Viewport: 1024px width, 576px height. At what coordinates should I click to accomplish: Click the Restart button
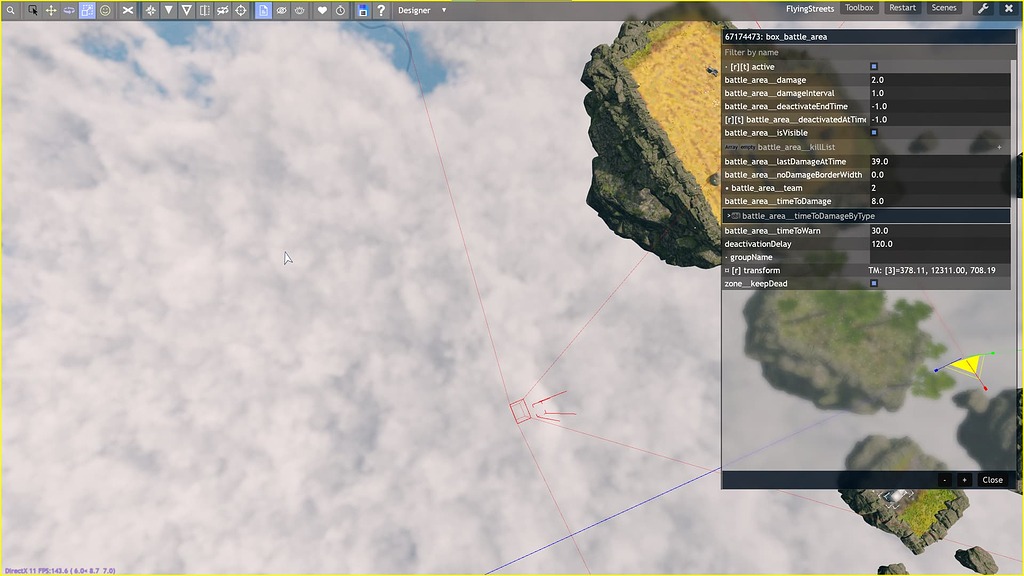click(901, 7)
